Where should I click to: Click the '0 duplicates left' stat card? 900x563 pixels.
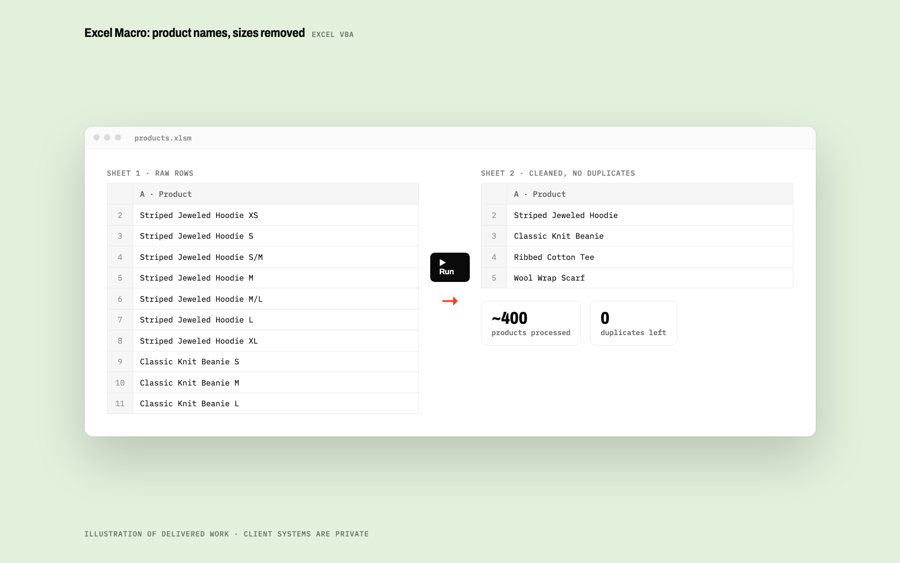(633, 323)
